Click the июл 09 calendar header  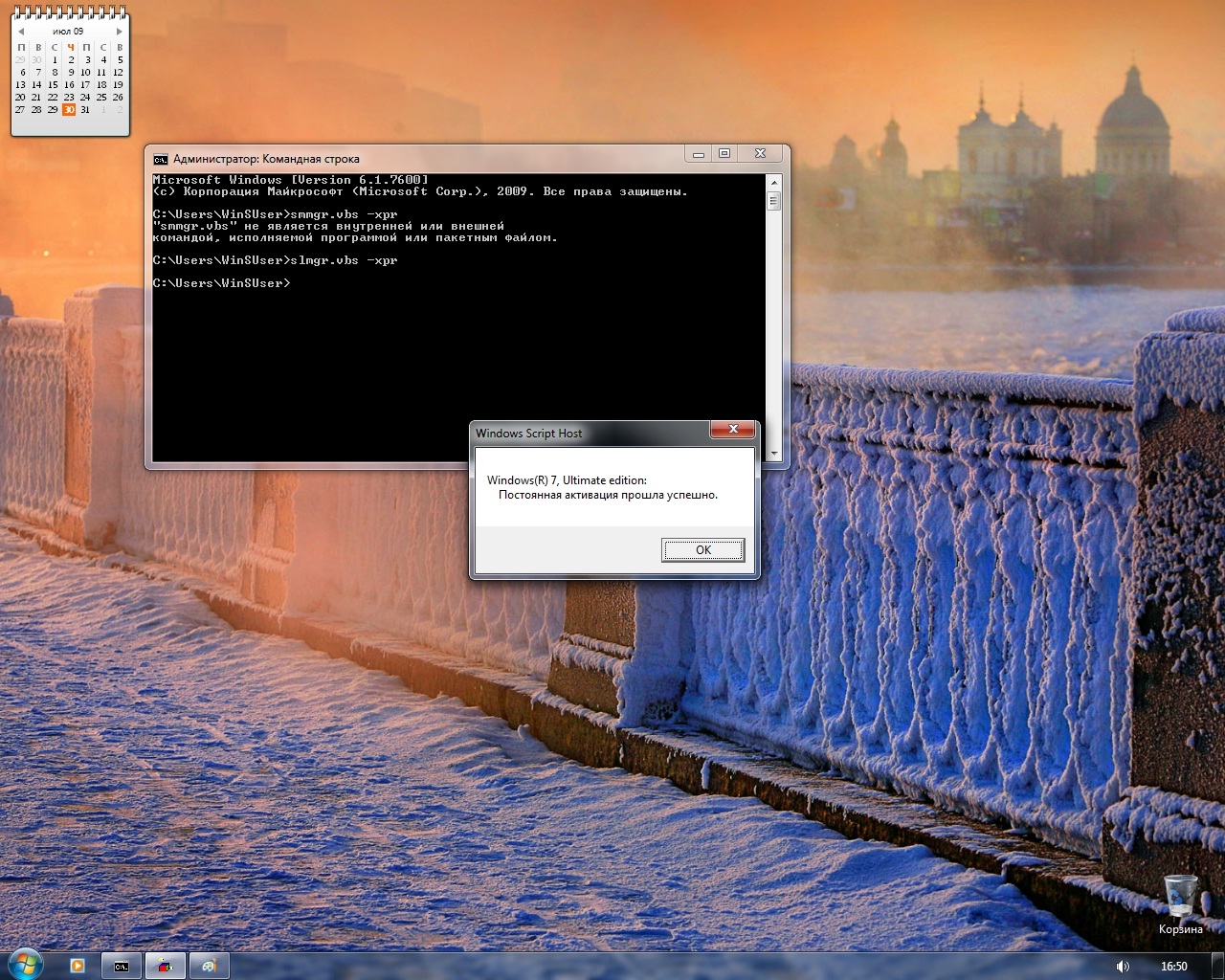click(x=68, y=32)
